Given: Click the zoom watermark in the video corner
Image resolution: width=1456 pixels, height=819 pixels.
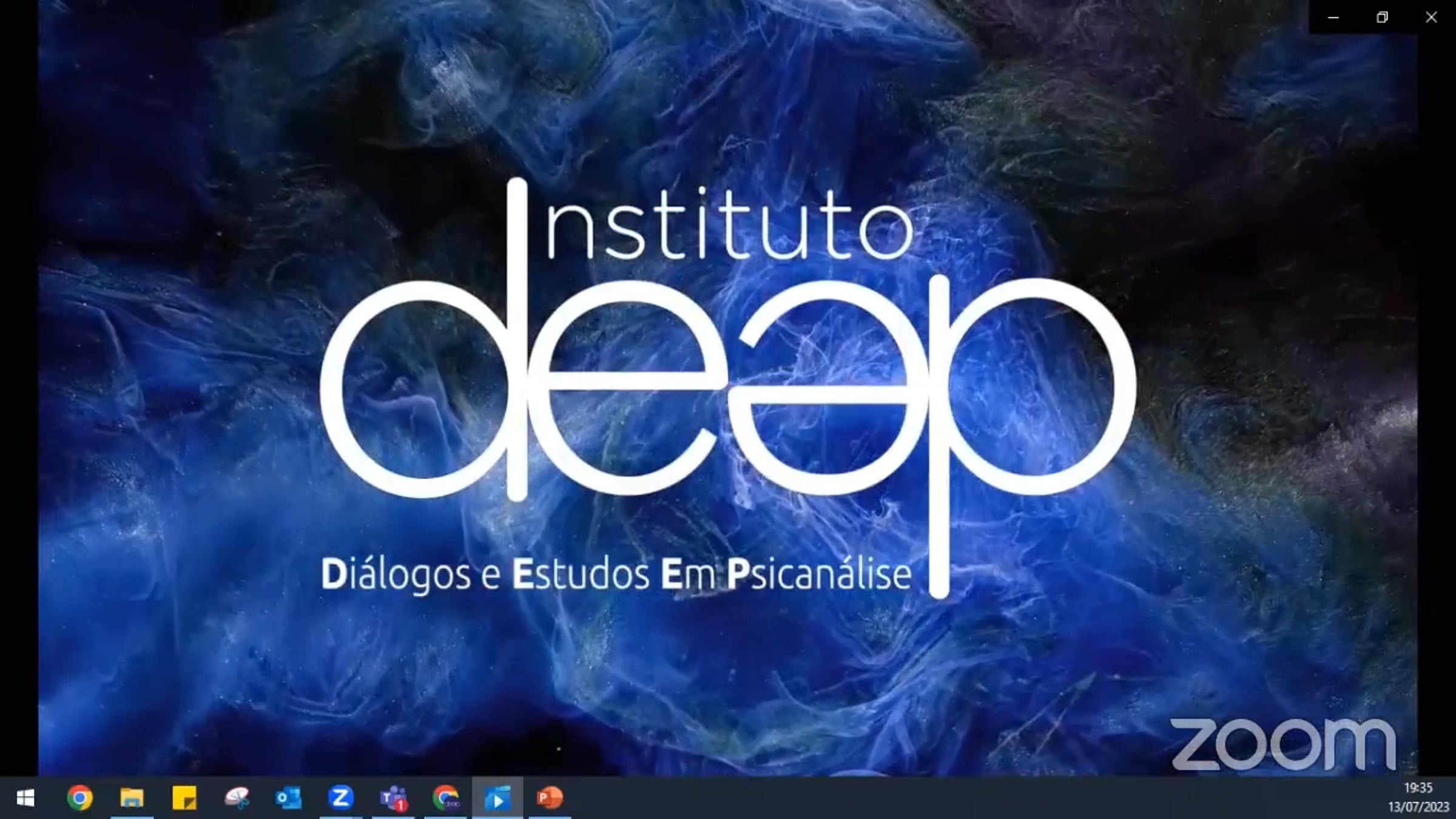Looking at the screenshot, I should pos(1282,744).
